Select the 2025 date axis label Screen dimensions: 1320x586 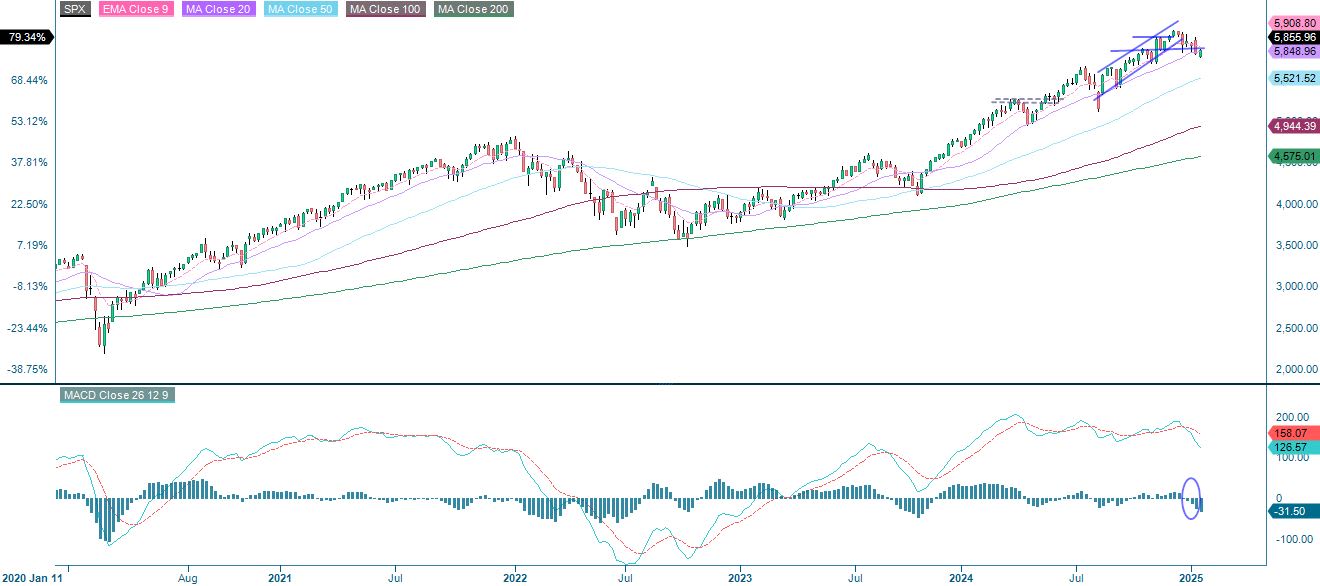1192,577
